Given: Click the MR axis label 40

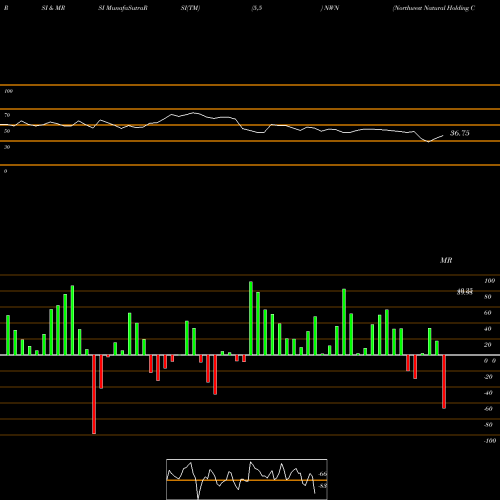Looking at the screenshot, I should pyautogui.click(x=488, y=329).
